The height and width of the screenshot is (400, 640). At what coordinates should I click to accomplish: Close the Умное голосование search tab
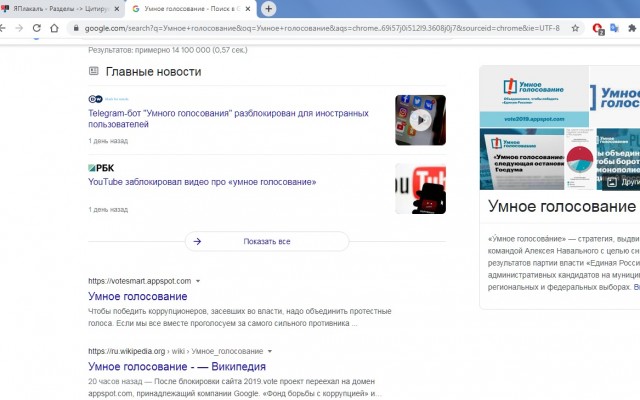(248, 9)
